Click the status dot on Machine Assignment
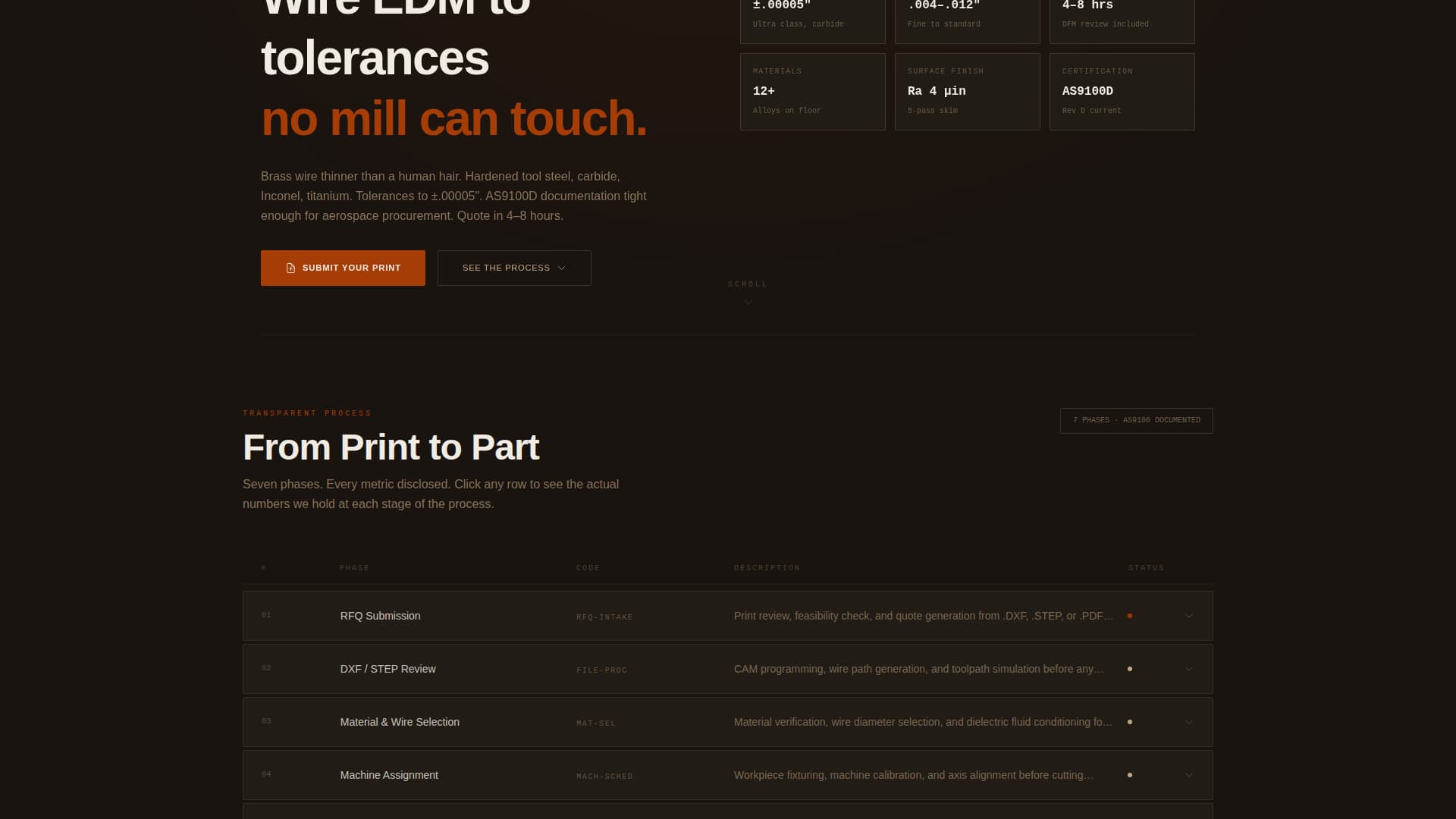Viewport: 1456px width, 819px height. tap(1131, 774)
